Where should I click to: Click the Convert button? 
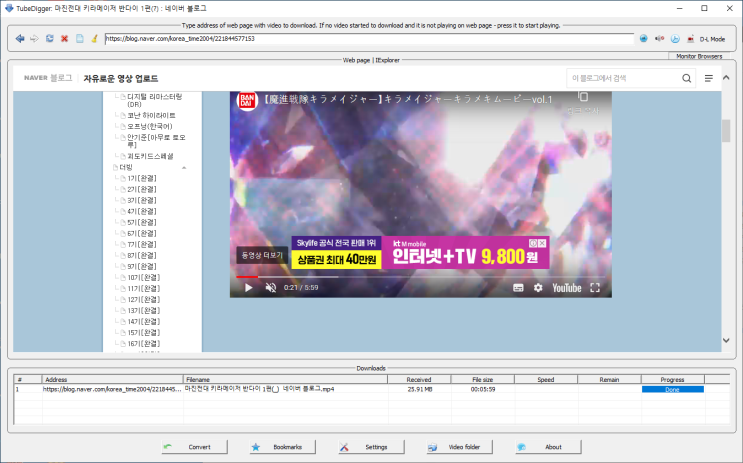[x=194, y=447]
